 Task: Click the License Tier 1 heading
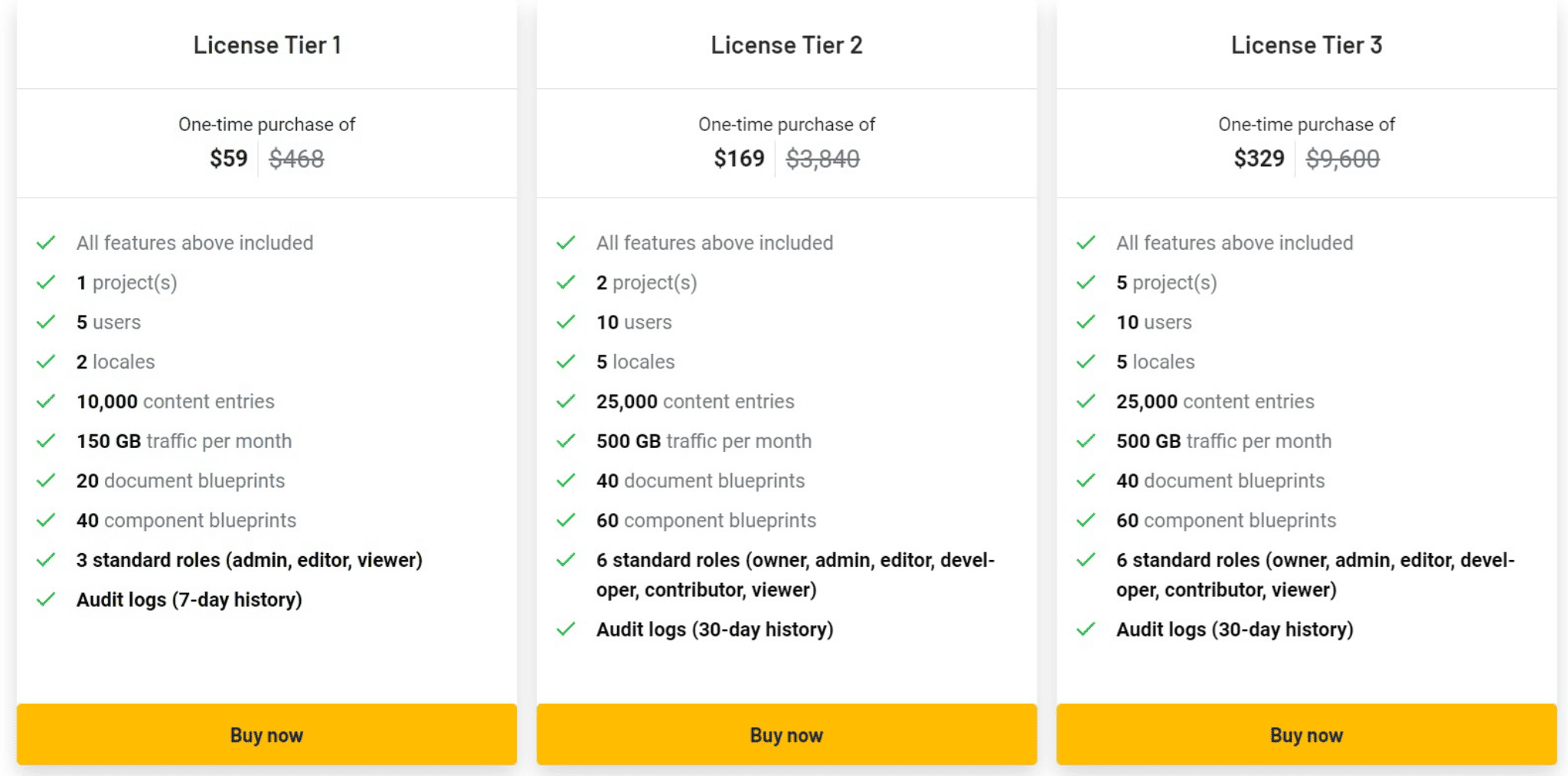pyautogui.click(x=267, y=45)
